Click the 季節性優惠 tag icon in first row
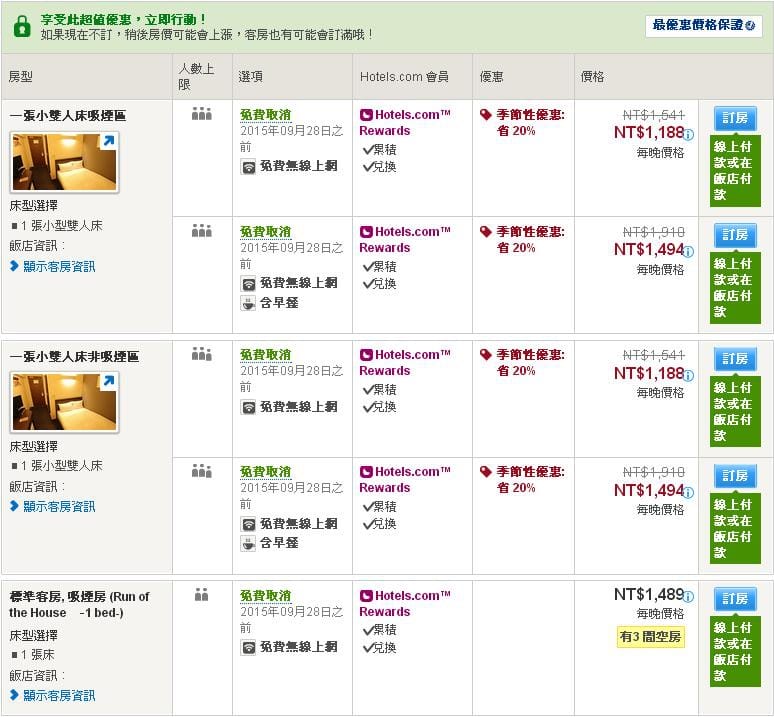This screenshot has width=774, height=717. pyautogui.click(x=486, y=115)
